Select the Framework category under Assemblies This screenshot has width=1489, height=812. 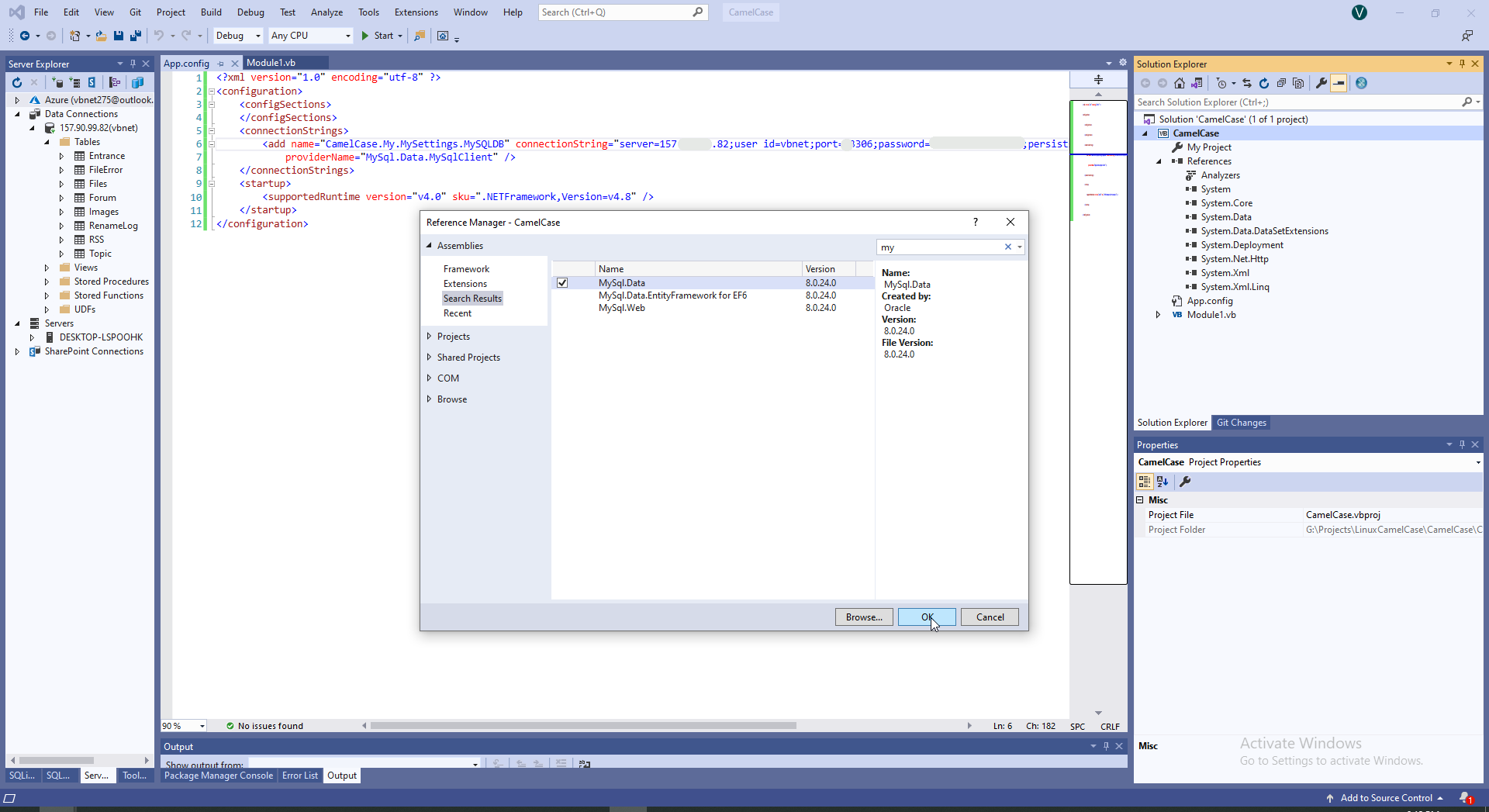466,269
